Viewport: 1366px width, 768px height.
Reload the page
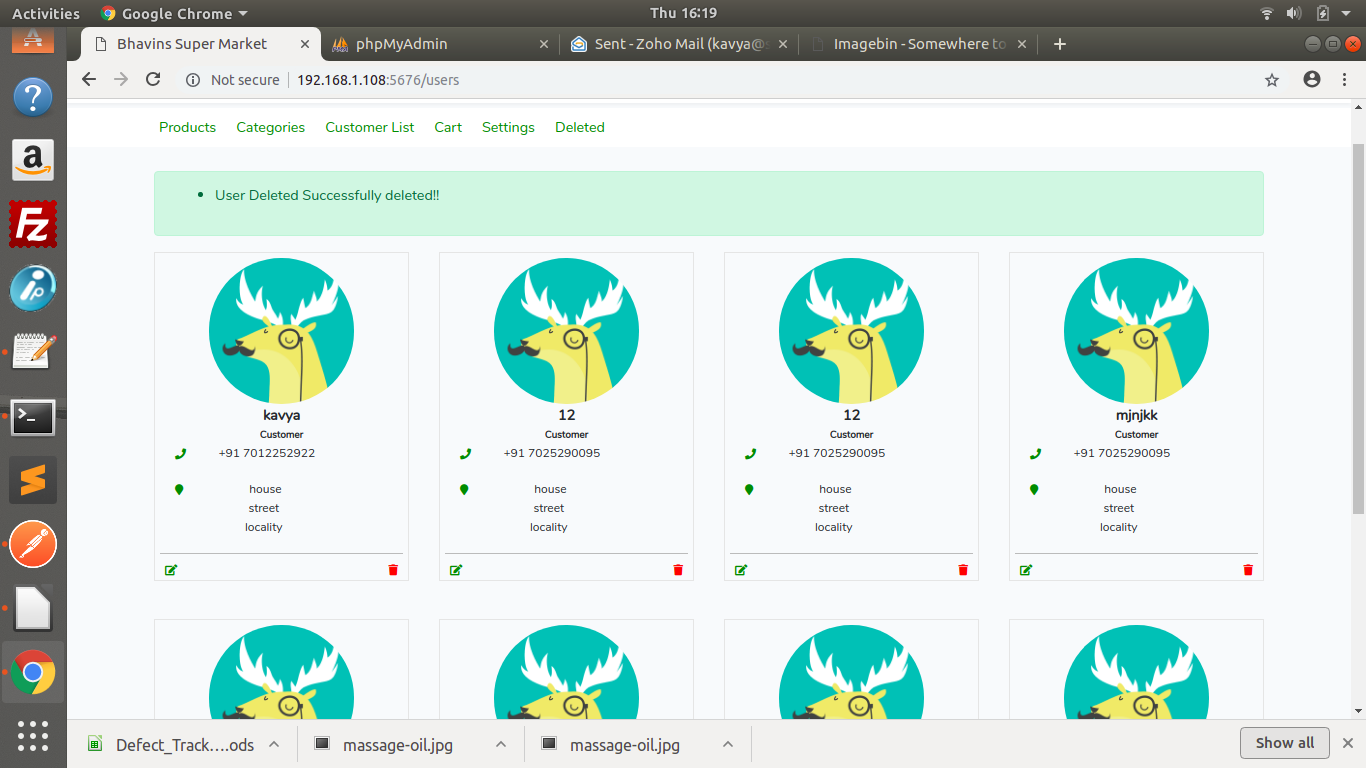click(x=153, y=80)
